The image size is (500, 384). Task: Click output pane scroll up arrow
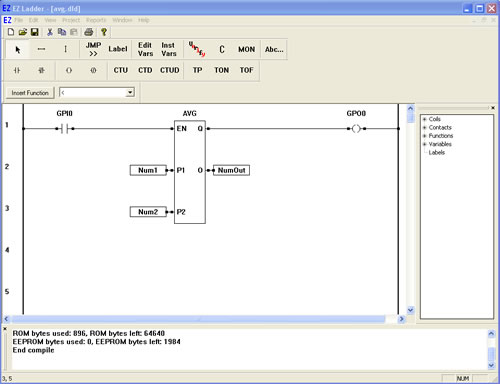(x=491, y=333)
